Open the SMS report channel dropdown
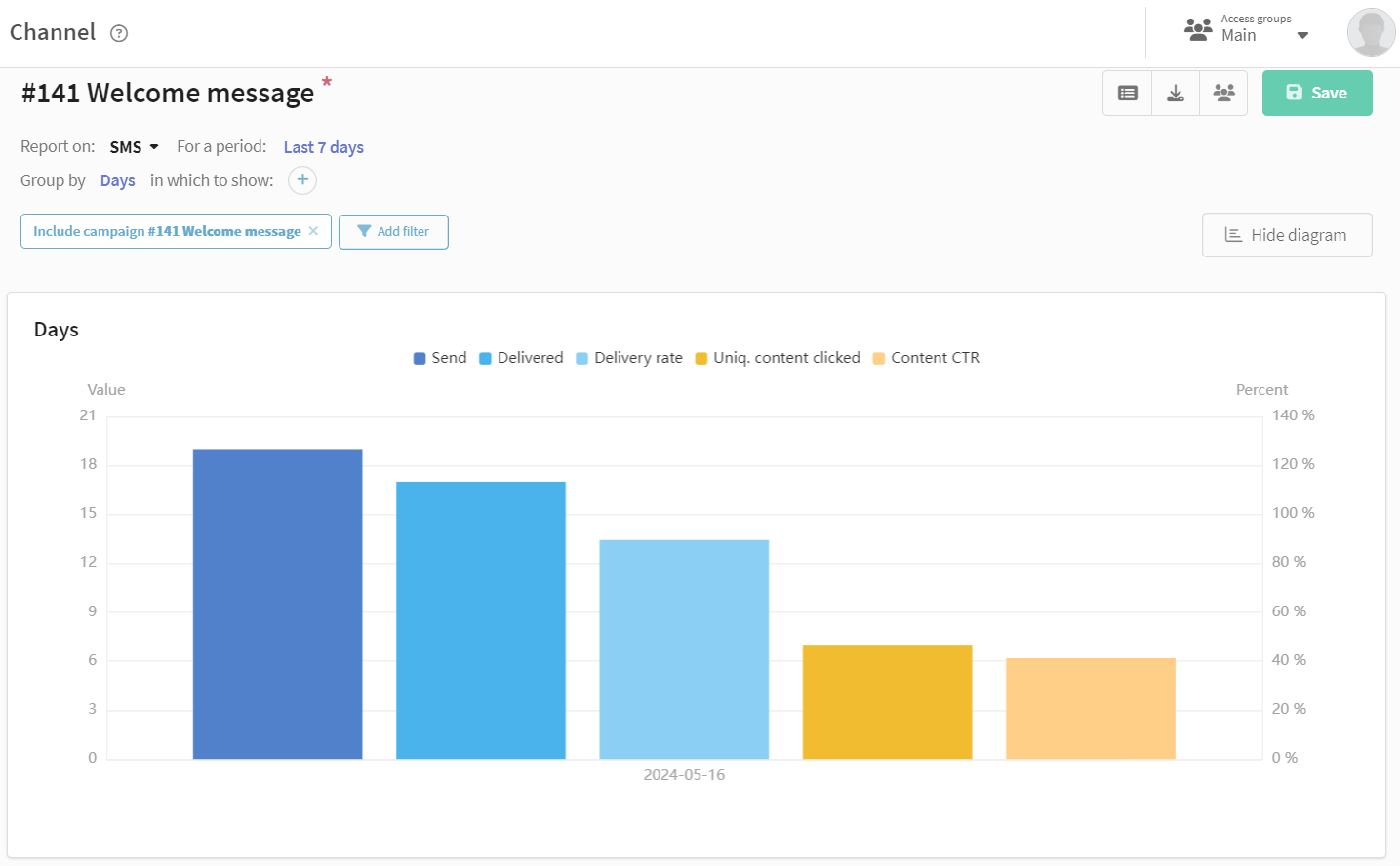The width and height of the screenshot is (1400, 866). pyautogui.click(x=134, y=147)
